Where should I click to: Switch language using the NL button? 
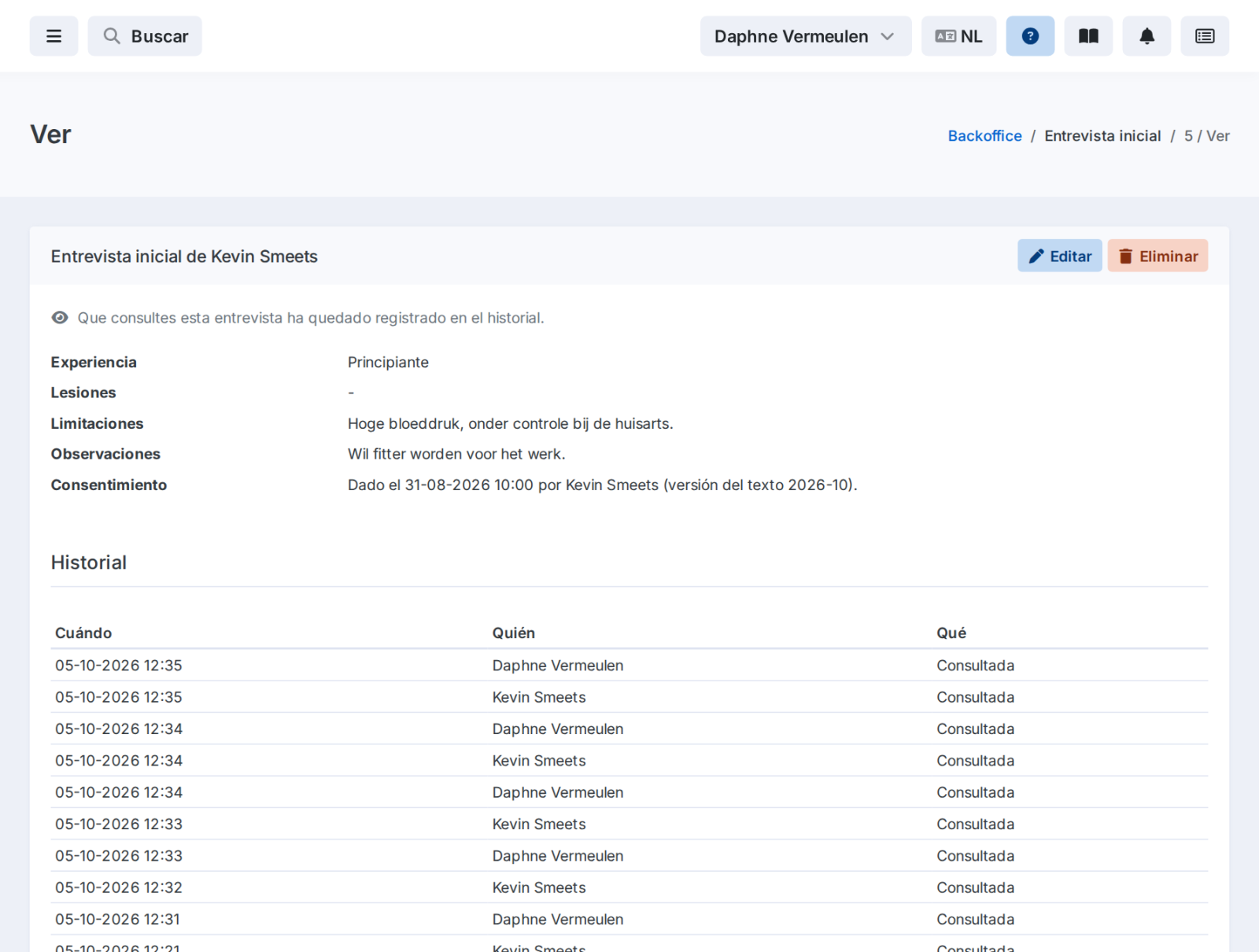tap(958, 36)
